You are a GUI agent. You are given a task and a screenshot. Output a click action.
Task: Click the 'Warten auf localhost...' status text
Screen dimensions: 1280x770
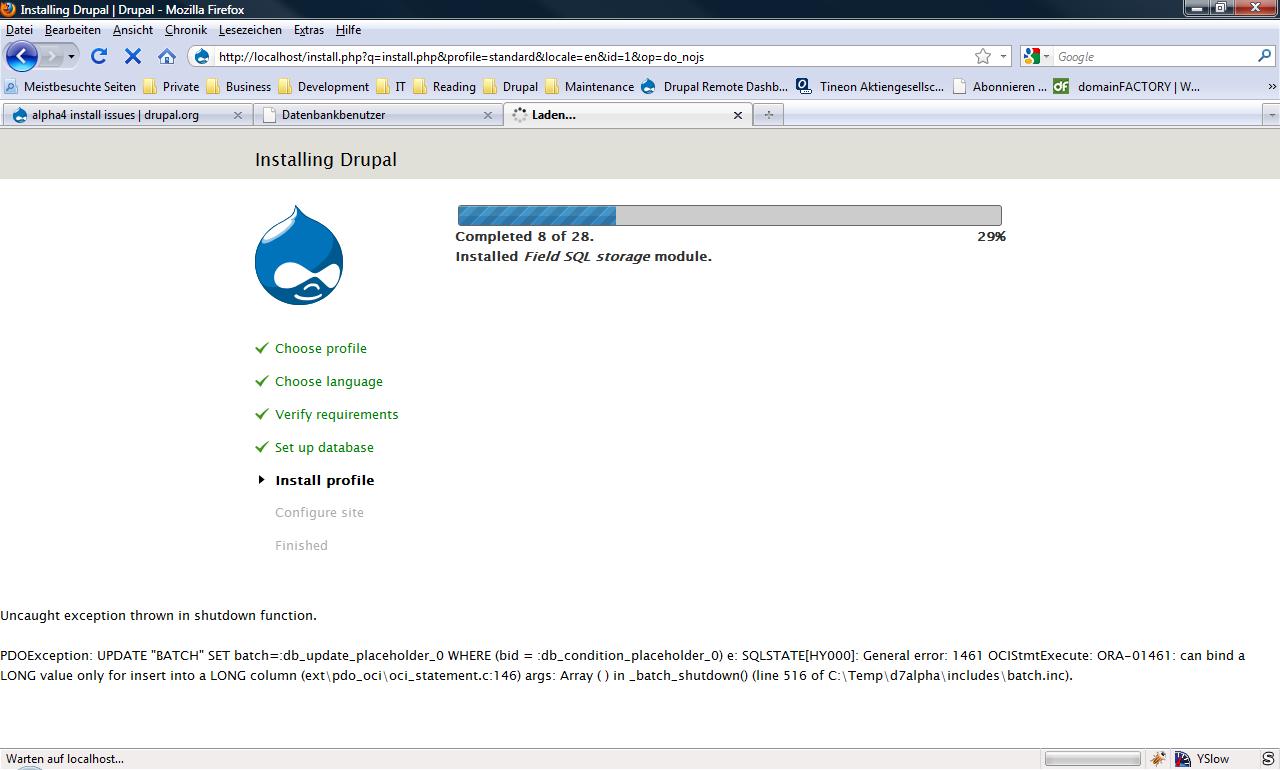pyautogui.click(x=65, y=759)
